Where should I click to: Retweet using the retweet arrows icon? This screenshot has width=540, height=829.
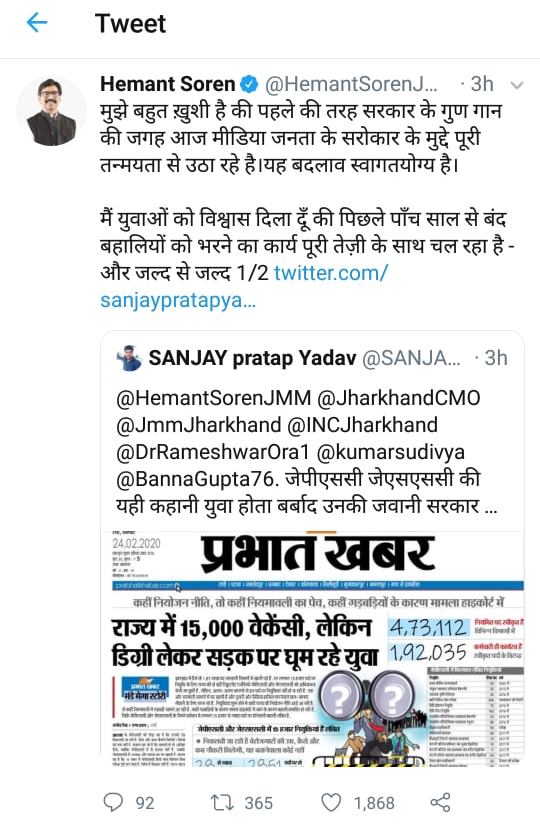[223, 803]
